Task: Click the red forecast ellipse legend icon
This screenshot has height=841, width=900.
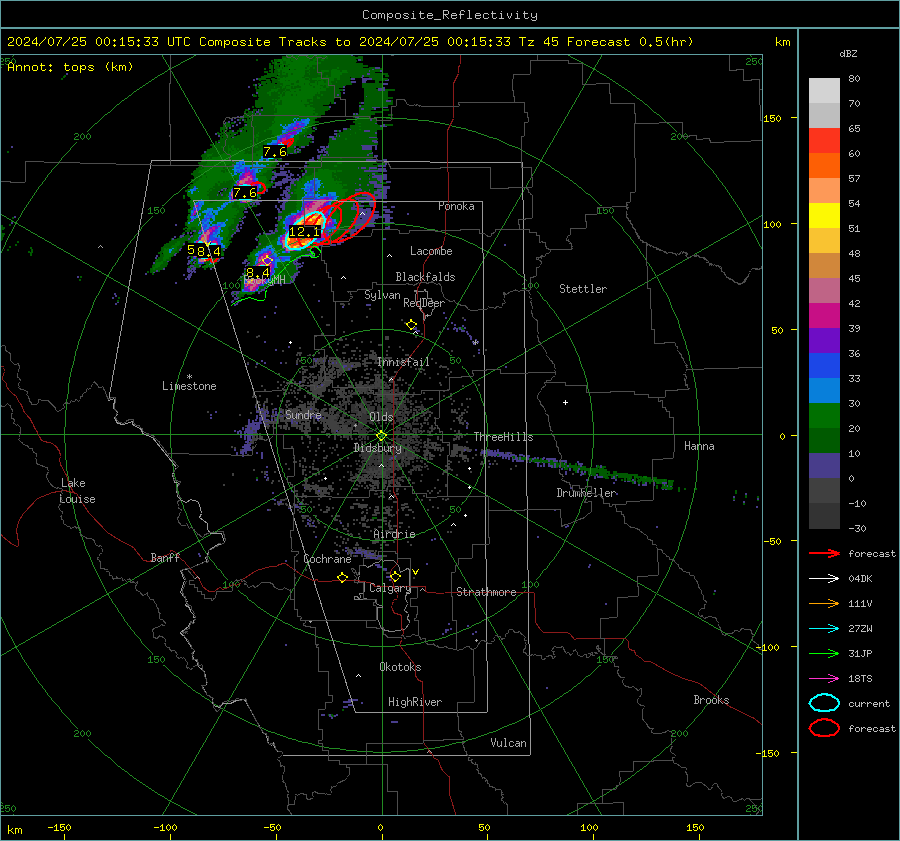Action: [x=824, y=728]
